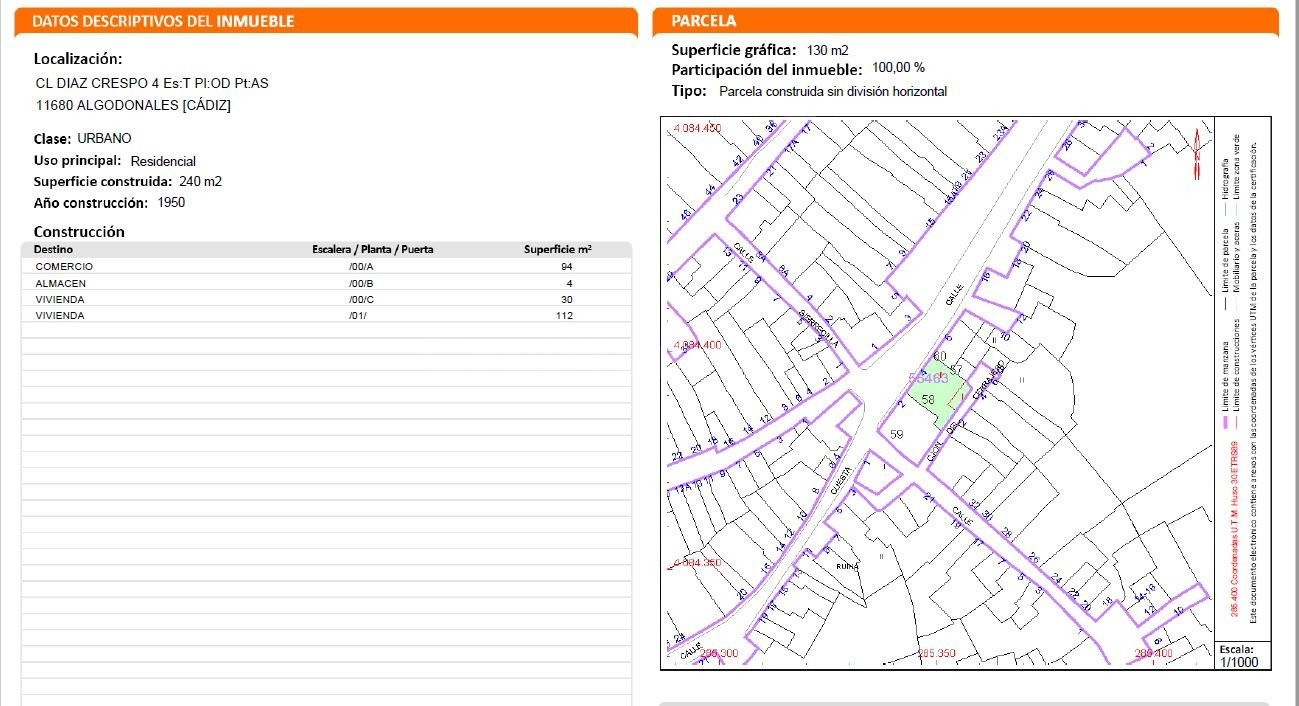The width and height of the screenshot is (1299, 706).
Task: Click the 'Escalera / Planta / Puerta' column header
Action: [373, 249]
